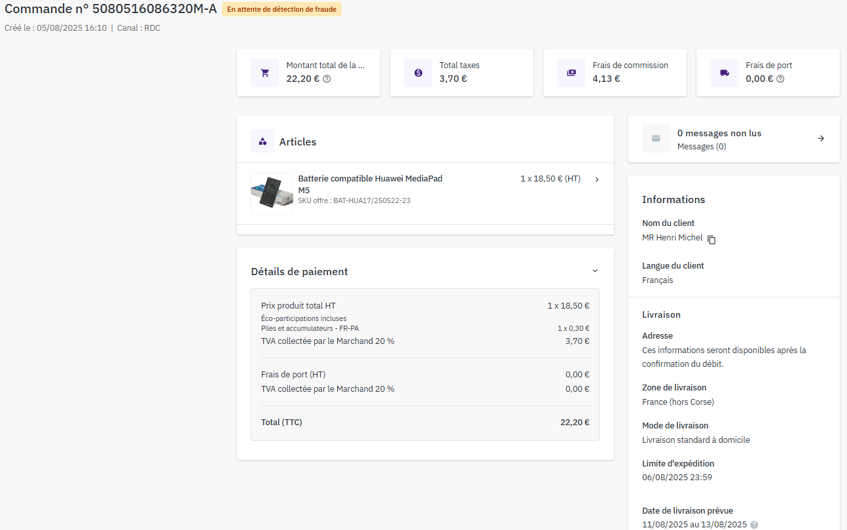The image size is (847, 530).
Task: Select the Détails de paiement header title
Action: pos(299,271)
